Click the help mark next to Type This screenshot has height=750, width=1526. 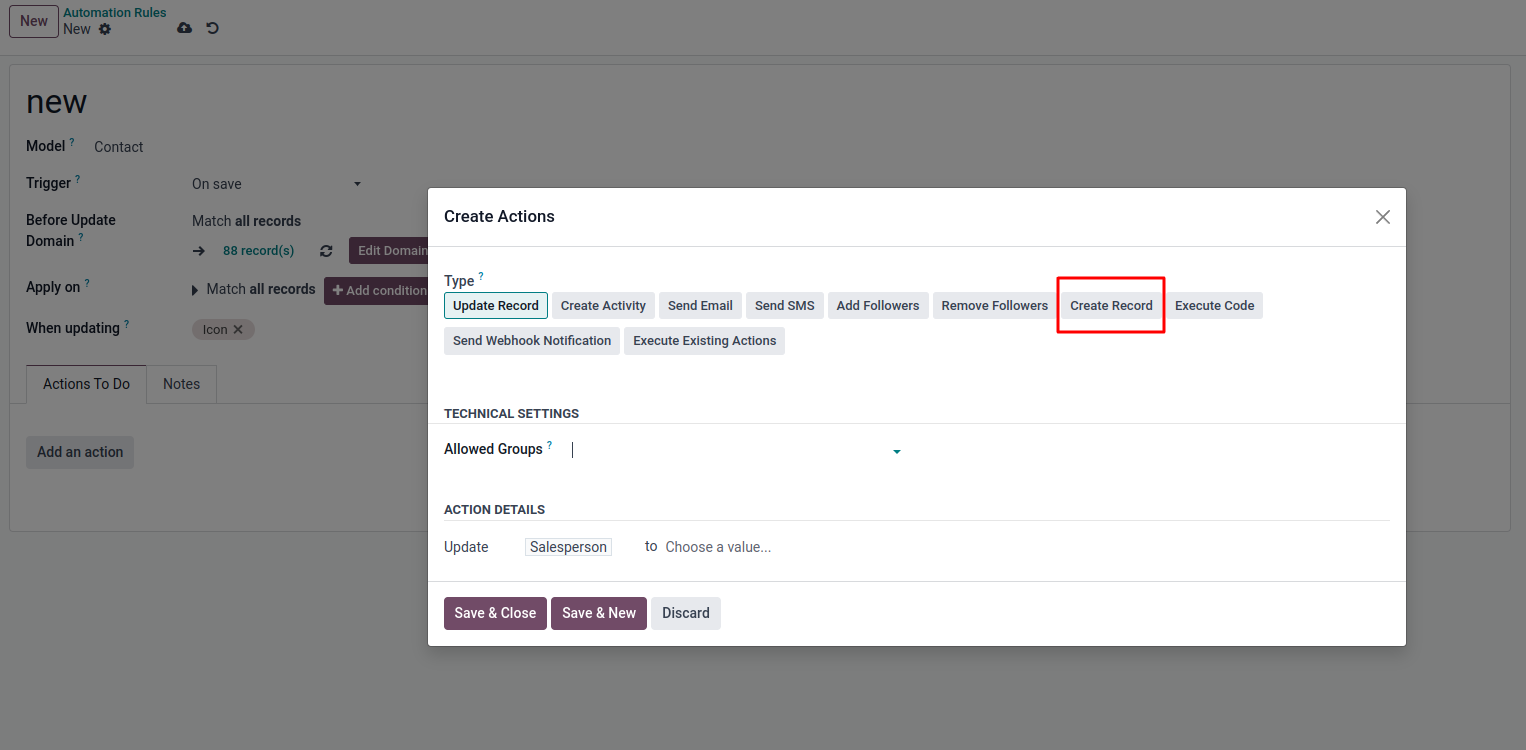[481, 276]
